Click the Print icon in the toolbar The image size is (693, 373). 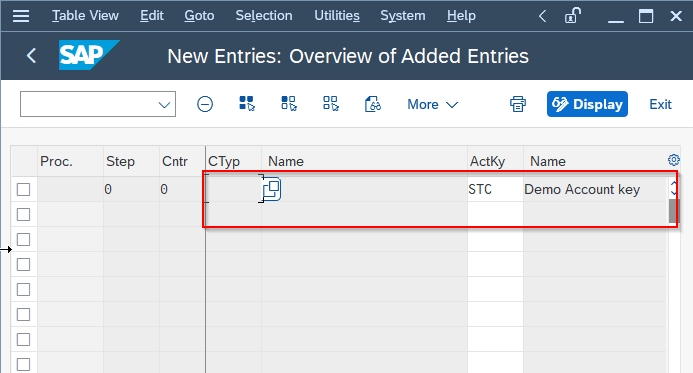coord(518,104)
